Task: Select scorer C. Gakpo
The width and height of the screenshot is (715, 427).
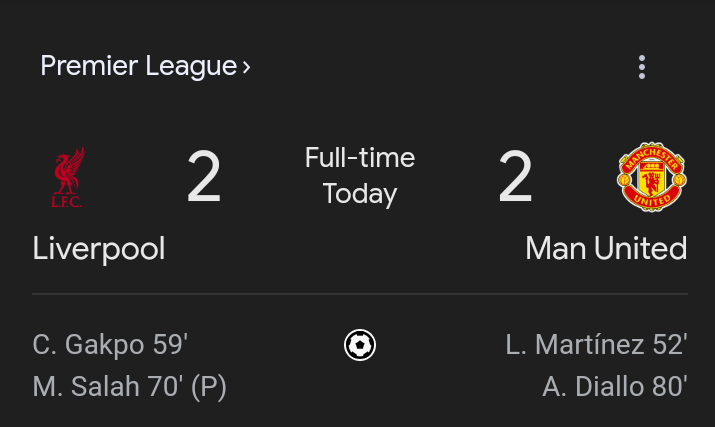Action: (x=89, y=345)
